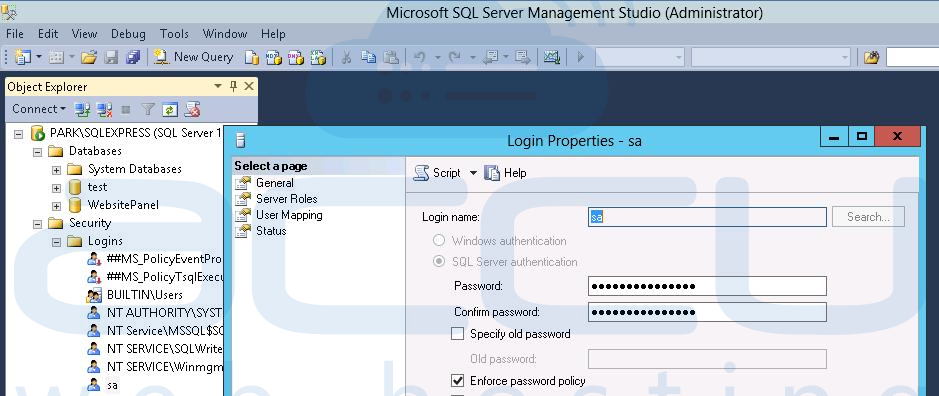This screenshot has width=939, height=396.
Task: Click the Open File folder icon
Action: pyautogui.click(x=89, y=58)
